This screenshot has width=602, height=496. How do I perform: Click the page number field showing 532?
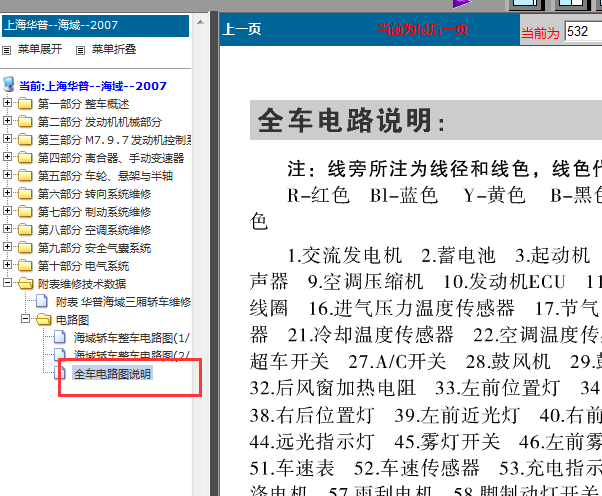(583, 32)
